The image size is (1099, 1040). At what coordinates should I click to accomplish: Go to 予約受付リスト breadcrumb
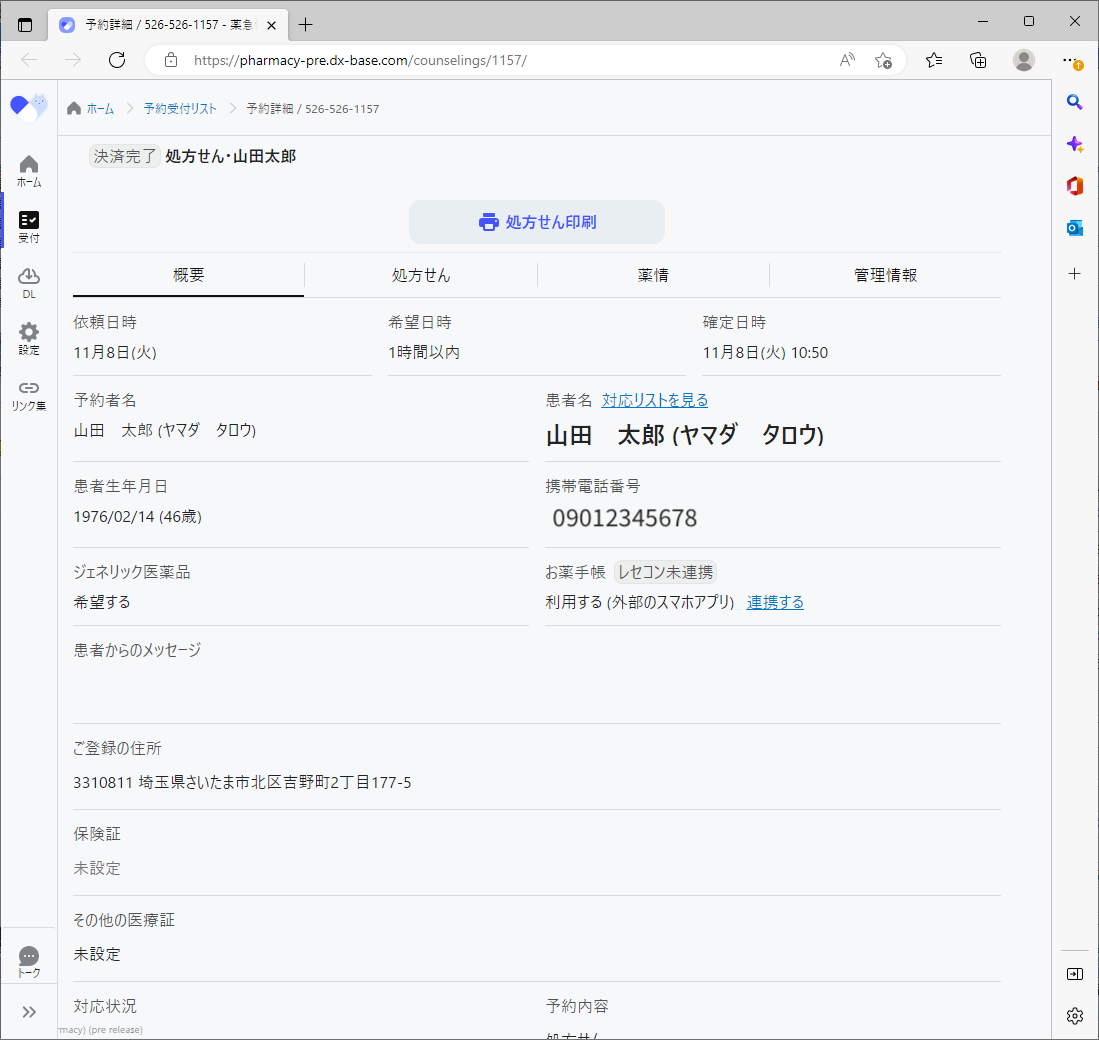(x=180, y=108)
